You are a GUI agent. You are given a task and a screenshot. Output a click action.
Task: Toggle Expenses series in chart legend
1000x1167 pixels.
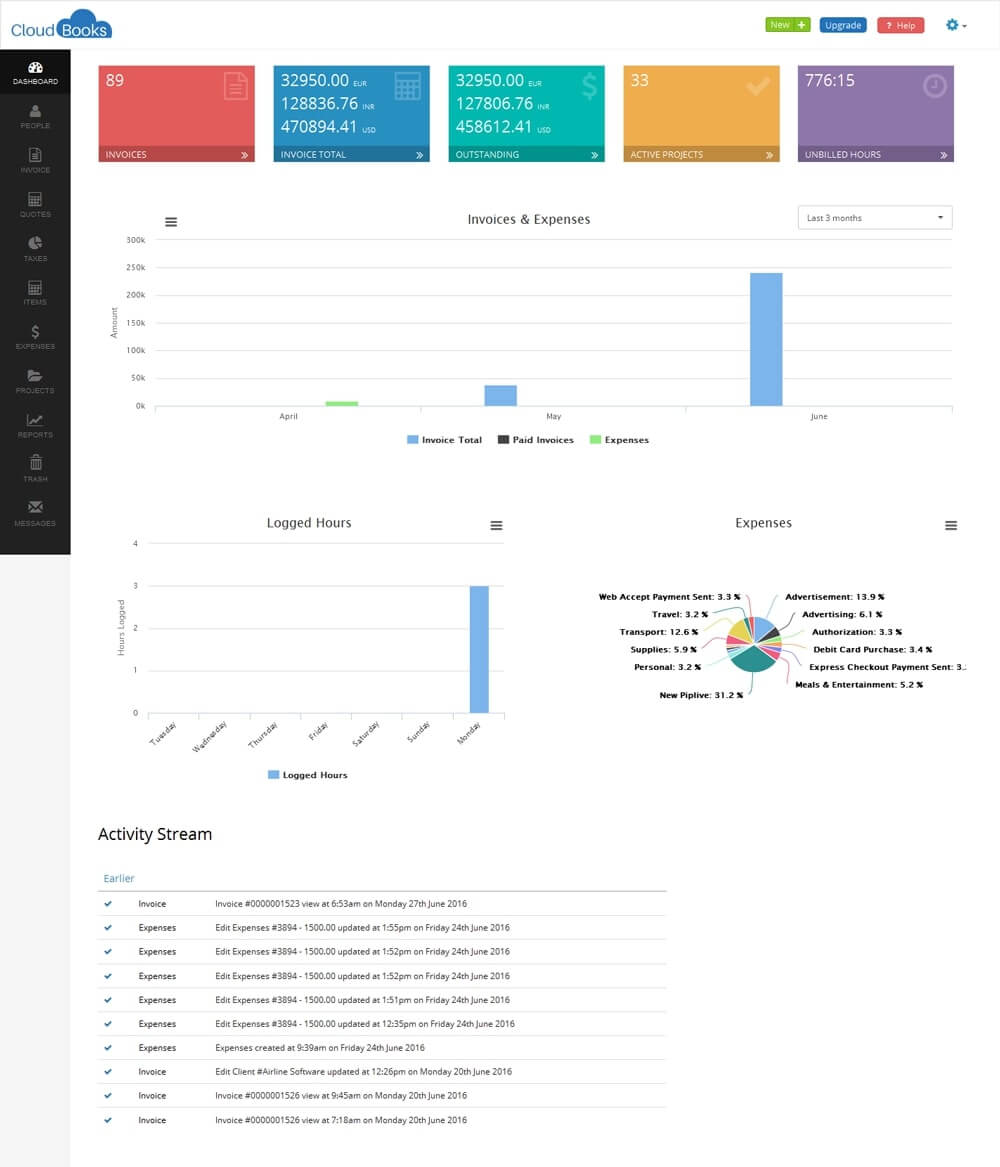point(619,440)
